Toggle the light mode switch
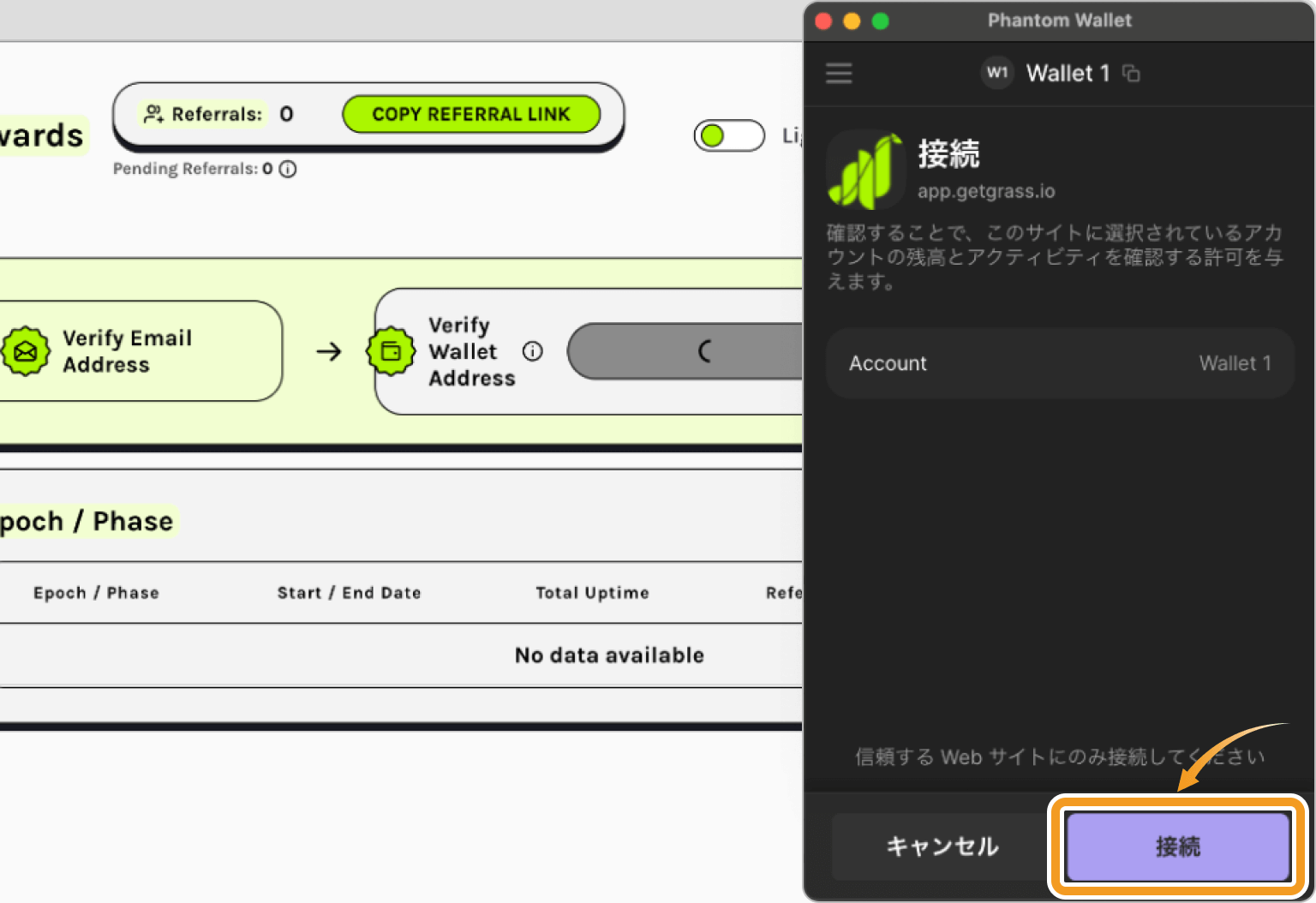 click(729, 135)
